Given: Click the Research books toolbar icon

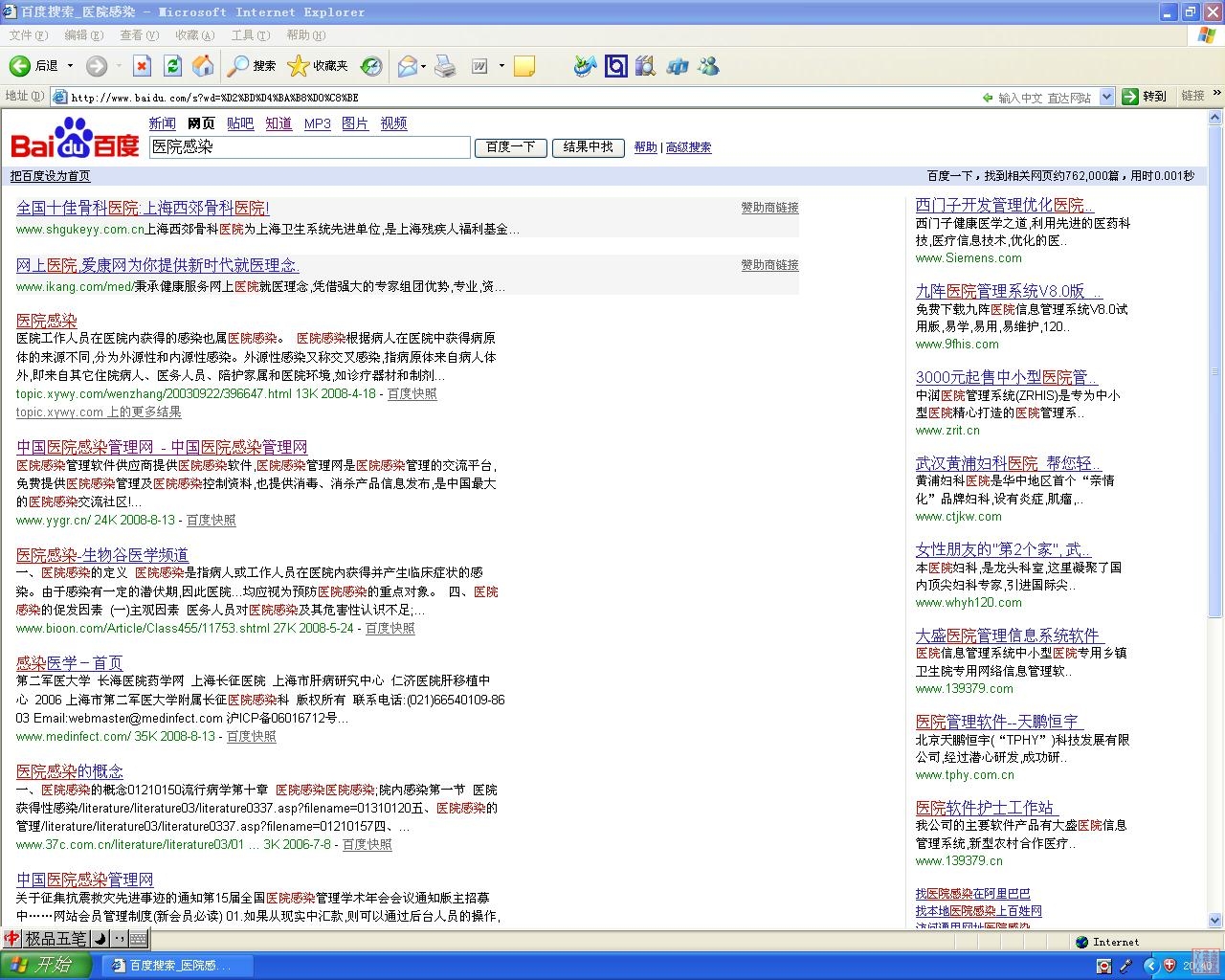Looking at the screenshot, I should [x=646, y=65].
